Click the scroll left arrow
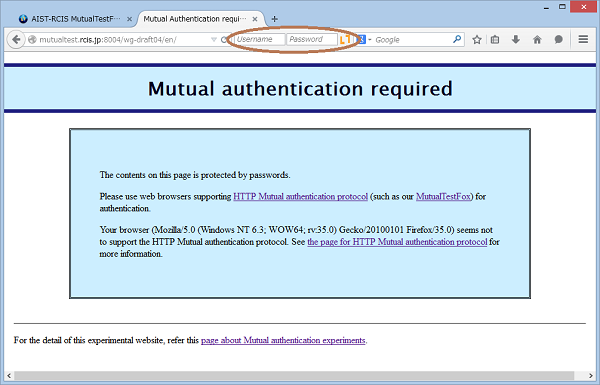Screen dimensions: 600x385 click(x=9, y=376)
